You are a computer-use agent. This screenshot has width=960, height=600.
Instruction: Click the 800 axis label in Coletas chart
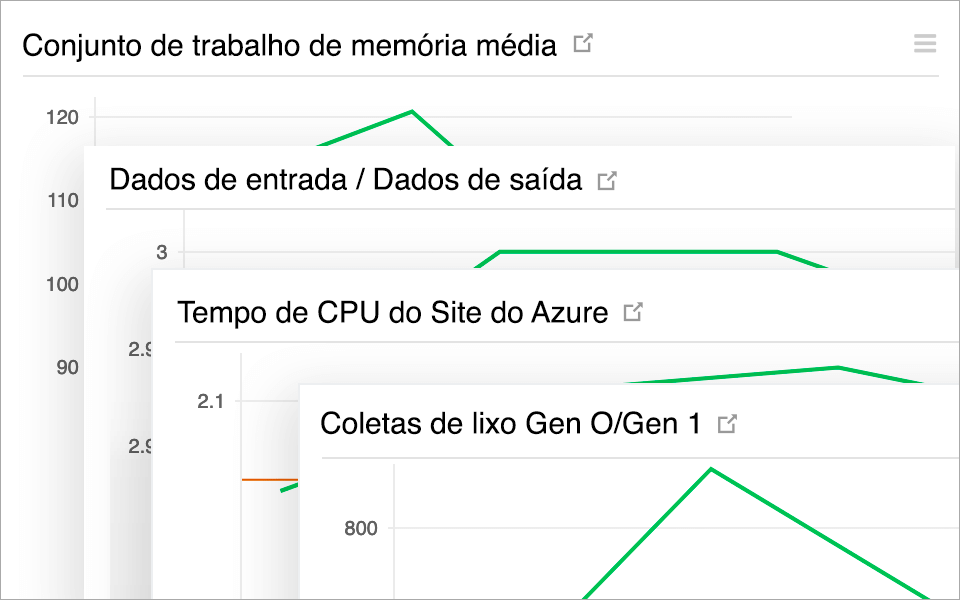click(x=361, y=528)
